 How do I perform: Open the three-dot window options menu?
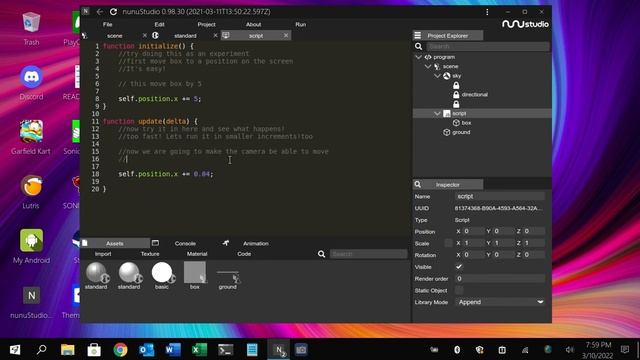pos(487,12)
